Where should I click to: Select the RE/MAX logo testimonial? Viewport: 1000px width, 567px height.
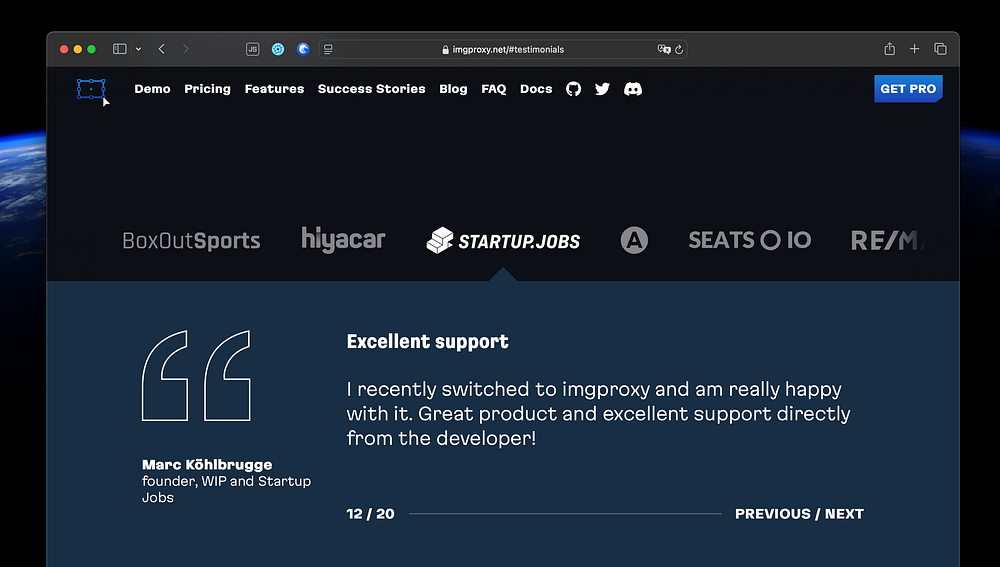[886, 240]
